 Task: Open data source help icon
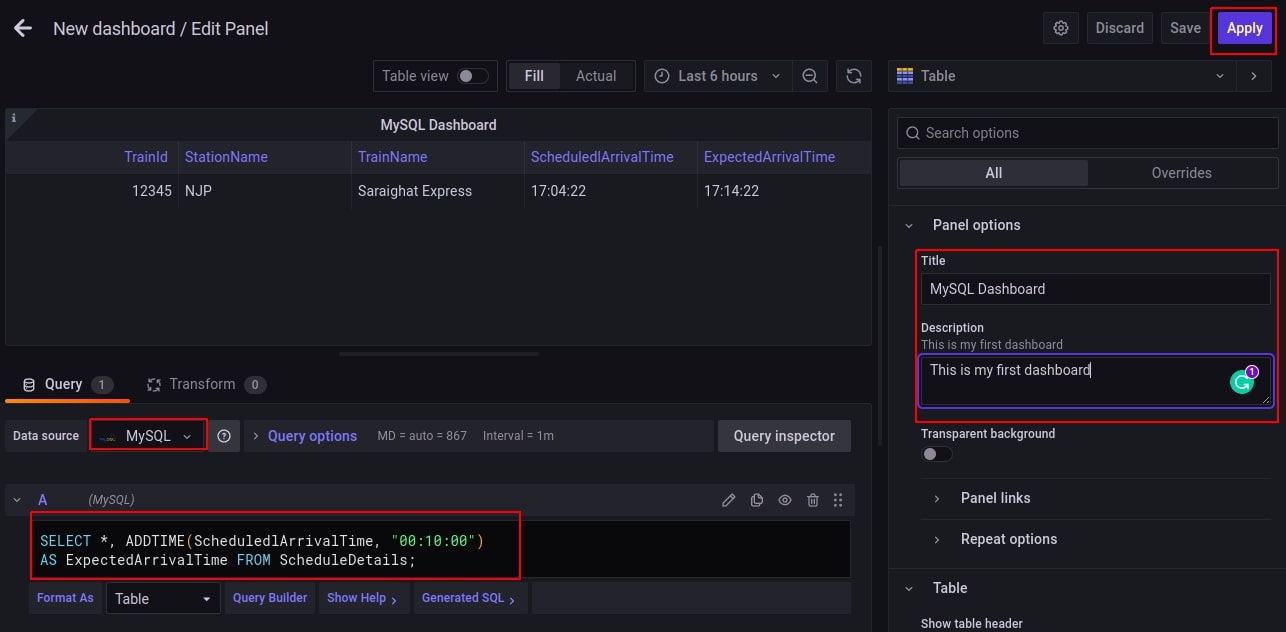(x=224, y=436)
